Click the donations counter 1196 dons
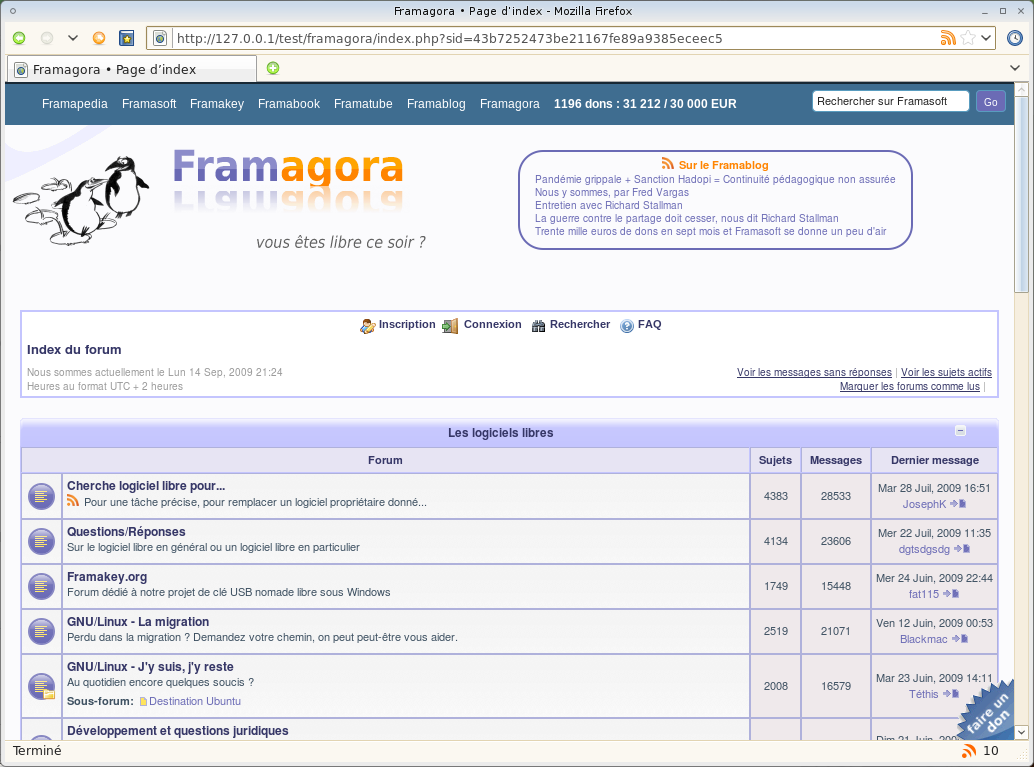1034x767 pixels. [x=645, y=104]
